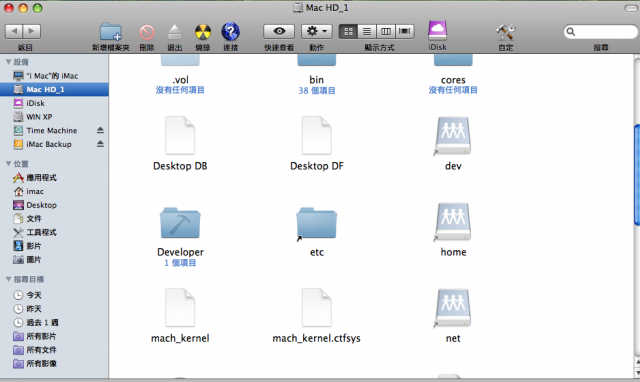Open Desktop in the sidebar
The image size is (640, 382).
pyautogui.click(x=54, y=205)
